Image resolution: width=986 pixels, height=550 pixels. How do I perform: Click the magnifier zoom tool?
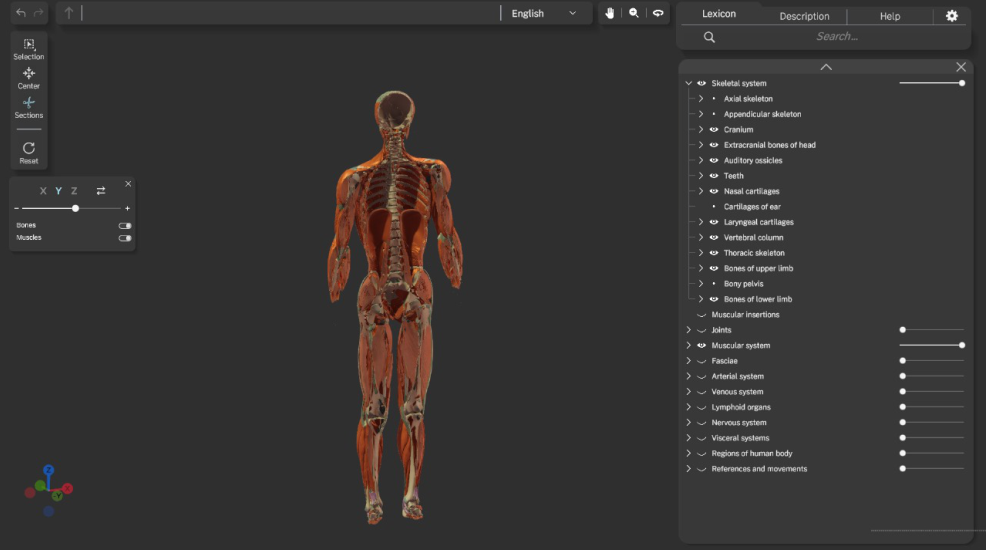pos(634,13)
